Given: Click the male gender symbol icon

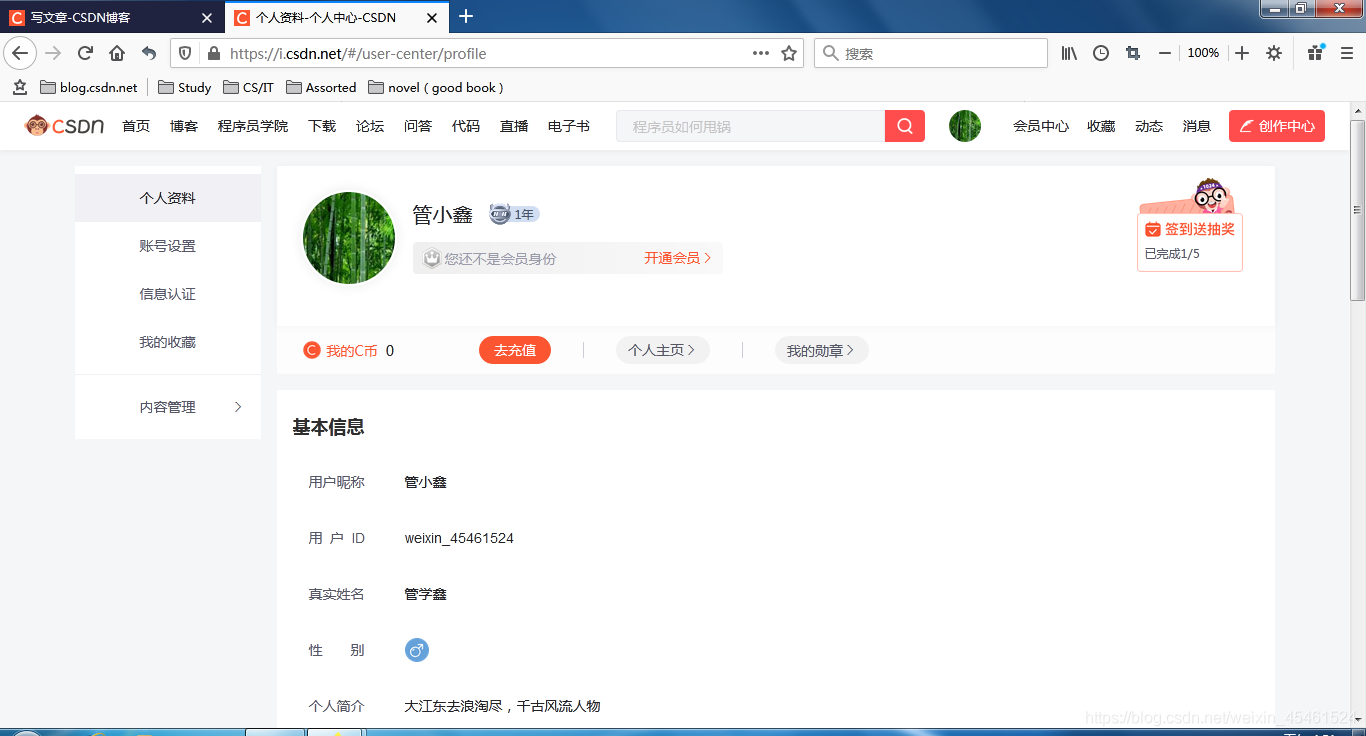Looking at the screenshot, I should coord(417,650).
